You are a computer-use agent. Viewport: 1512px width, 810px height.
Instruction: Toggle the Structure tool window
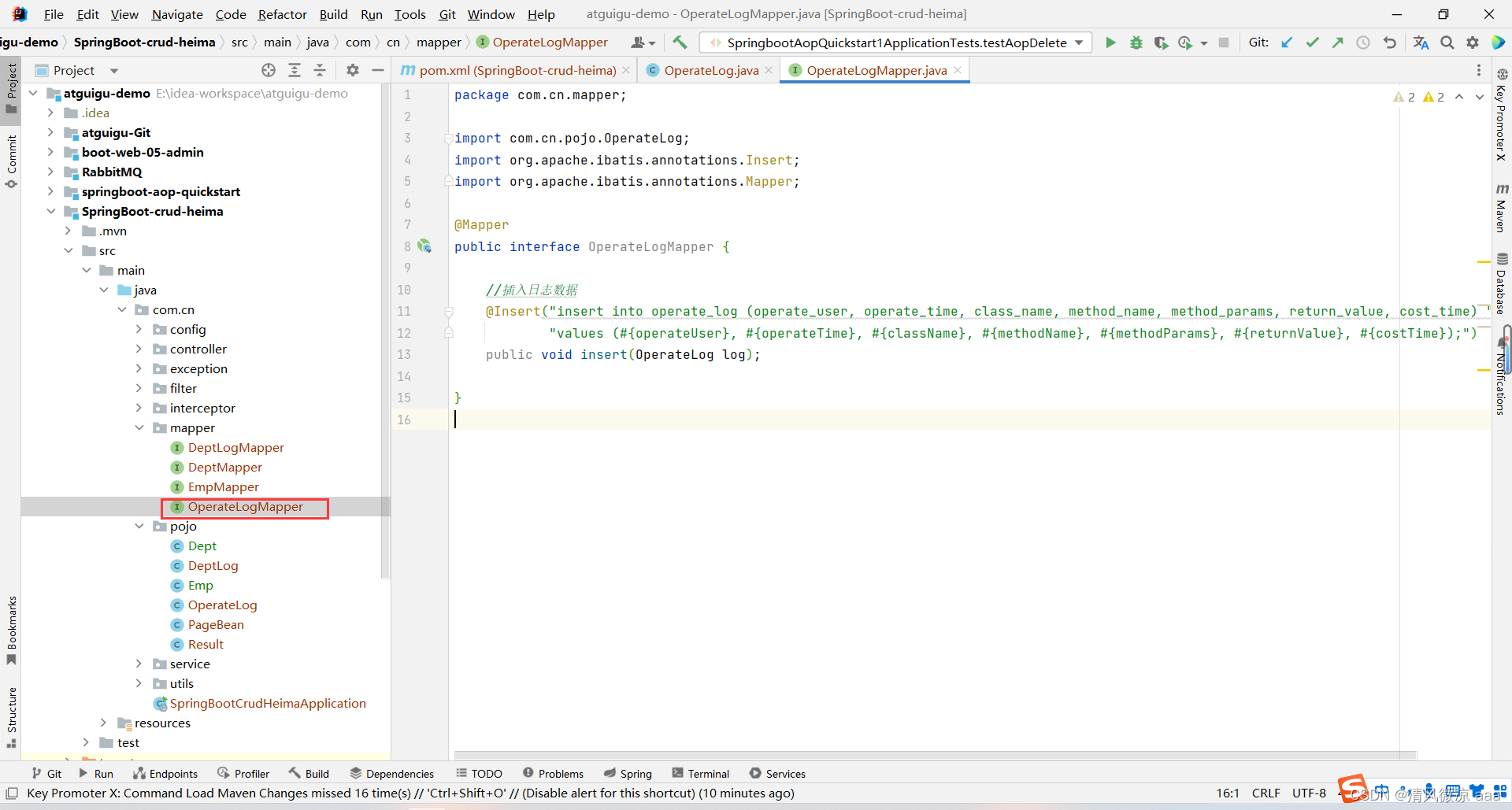(x=11, y=716)
